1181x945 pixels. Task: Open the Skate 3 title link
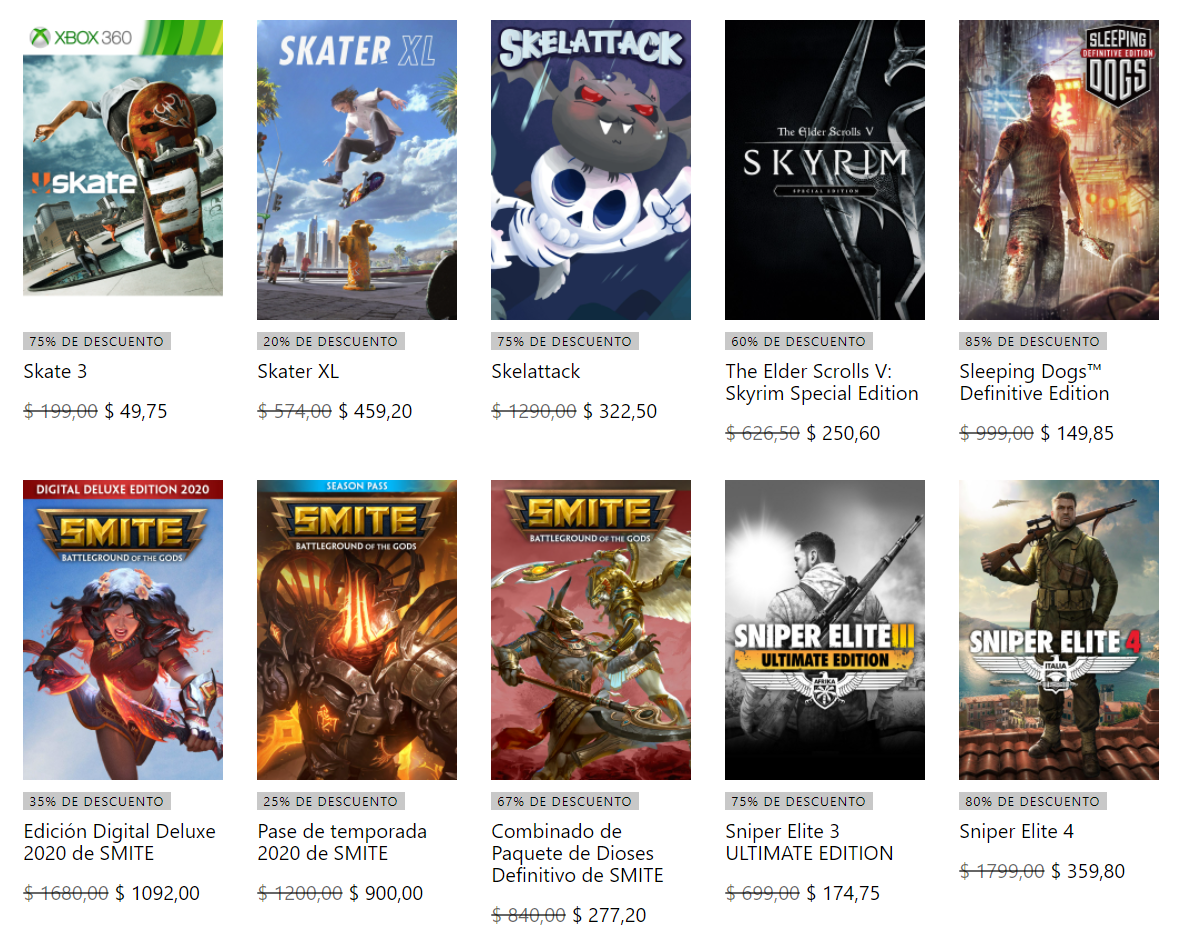[55, 372]
